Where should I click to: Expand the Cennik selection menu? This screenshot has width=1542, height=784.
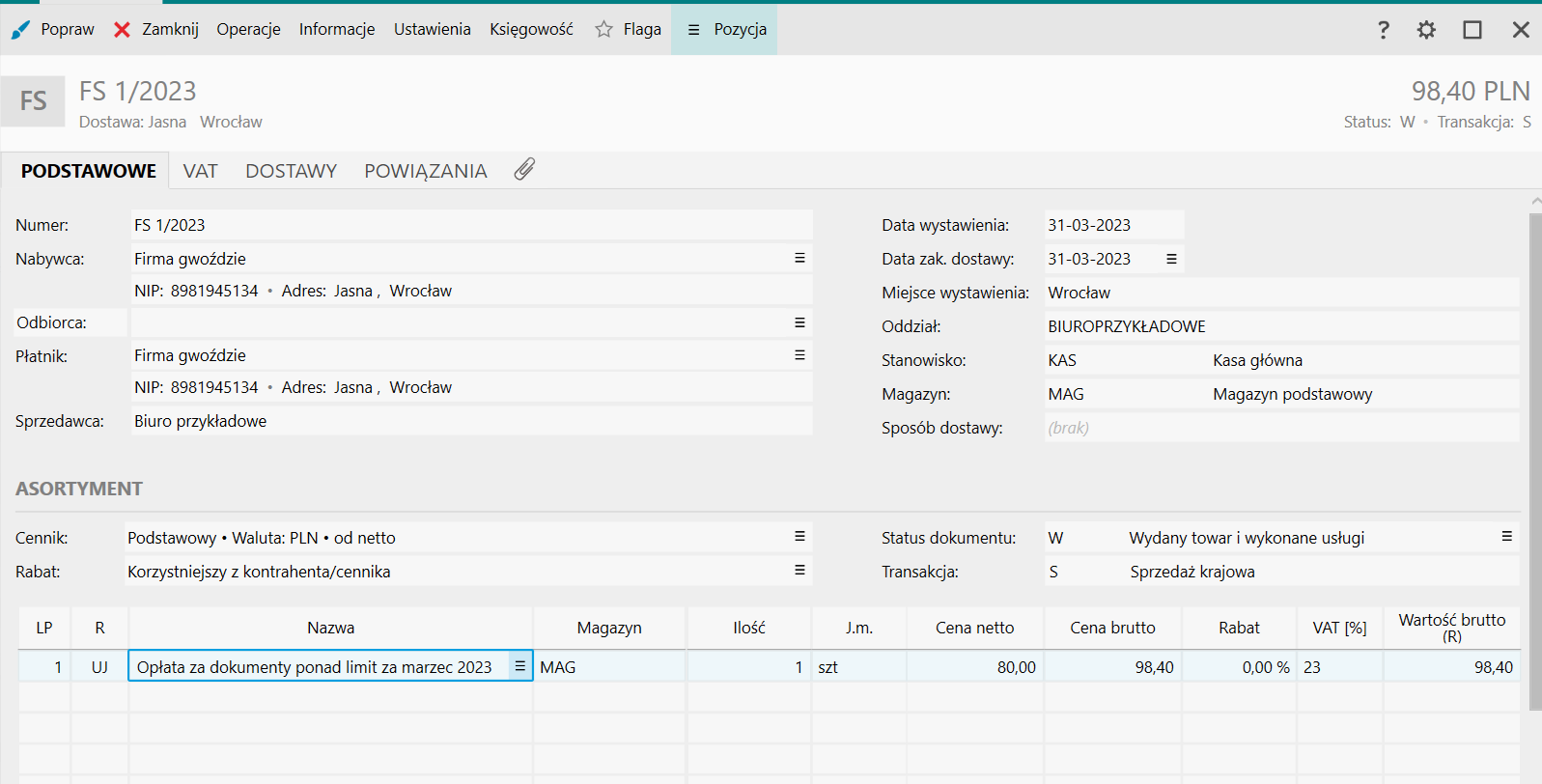point(799,537)
